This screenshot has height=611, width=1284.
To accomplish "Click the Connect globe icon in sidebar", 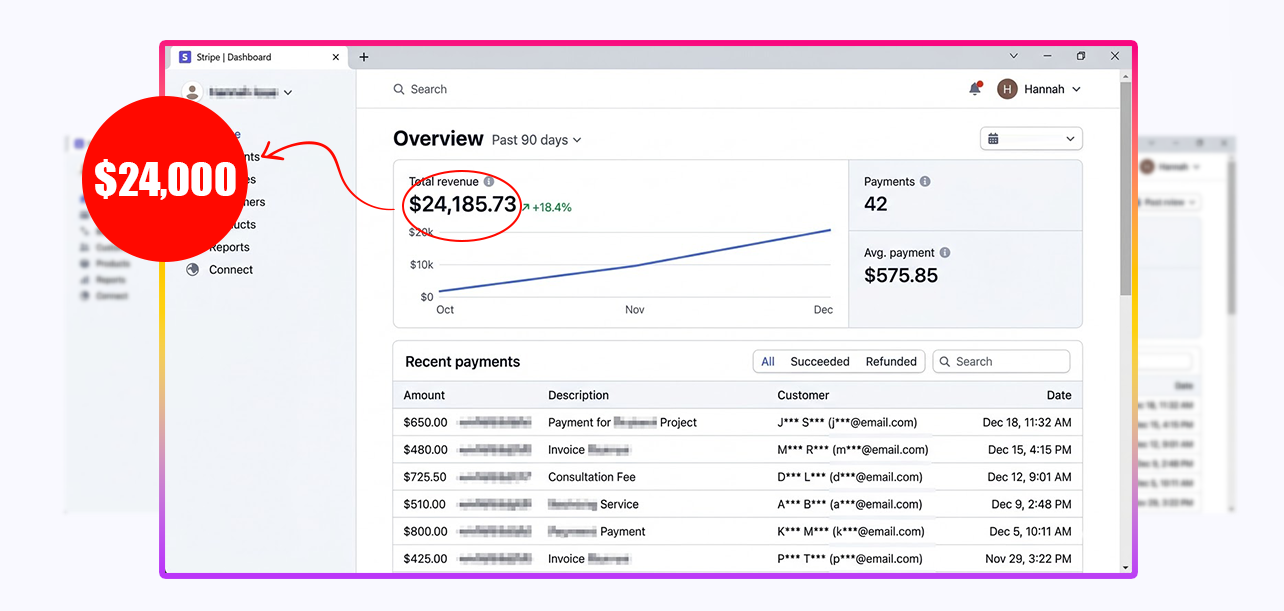I will [x=193, y=270].
